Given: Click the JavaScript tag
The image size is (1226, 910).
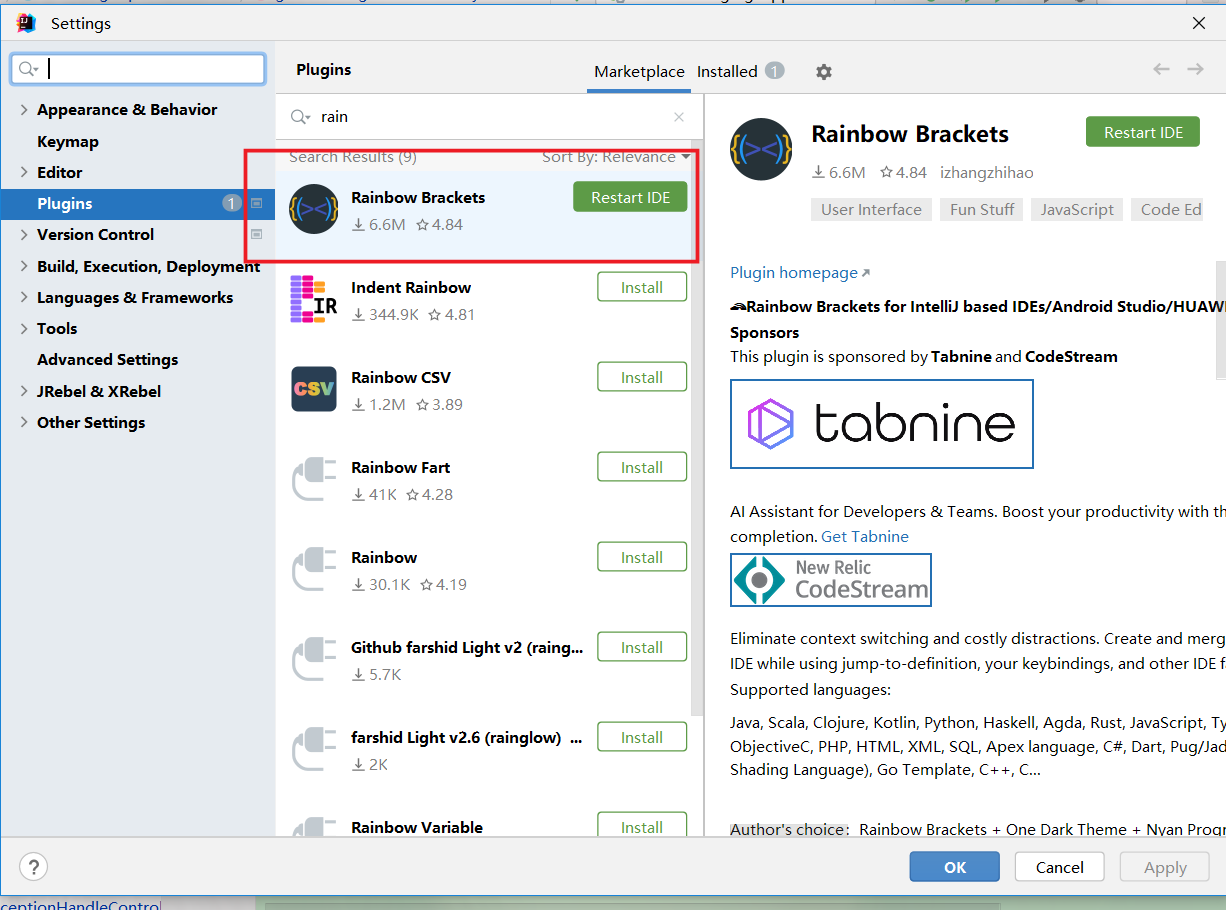Looking at the screenshot, I should [x=1077, y=209].
